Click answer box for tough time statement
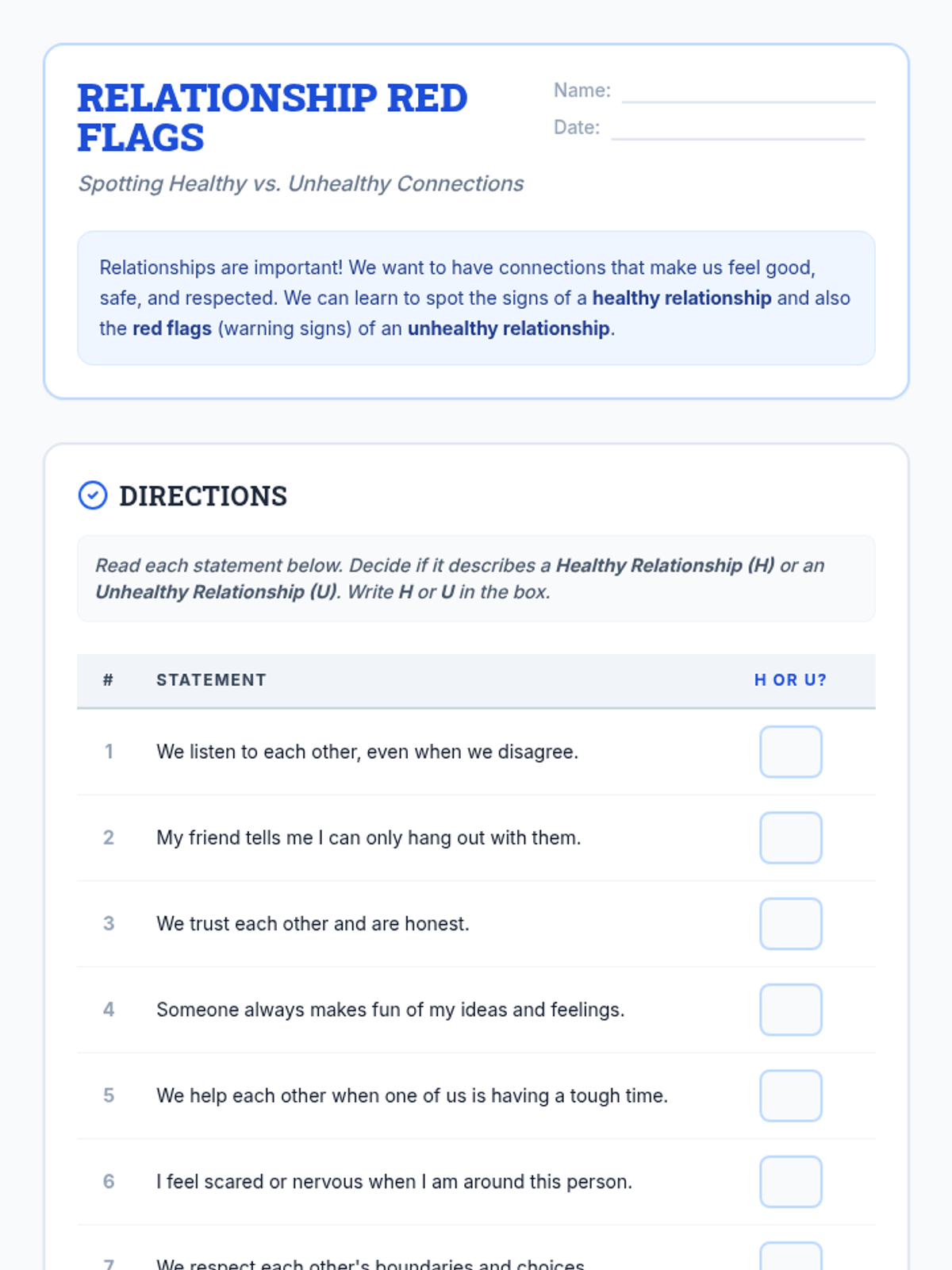The image size is (952, 1270). 790,1095
